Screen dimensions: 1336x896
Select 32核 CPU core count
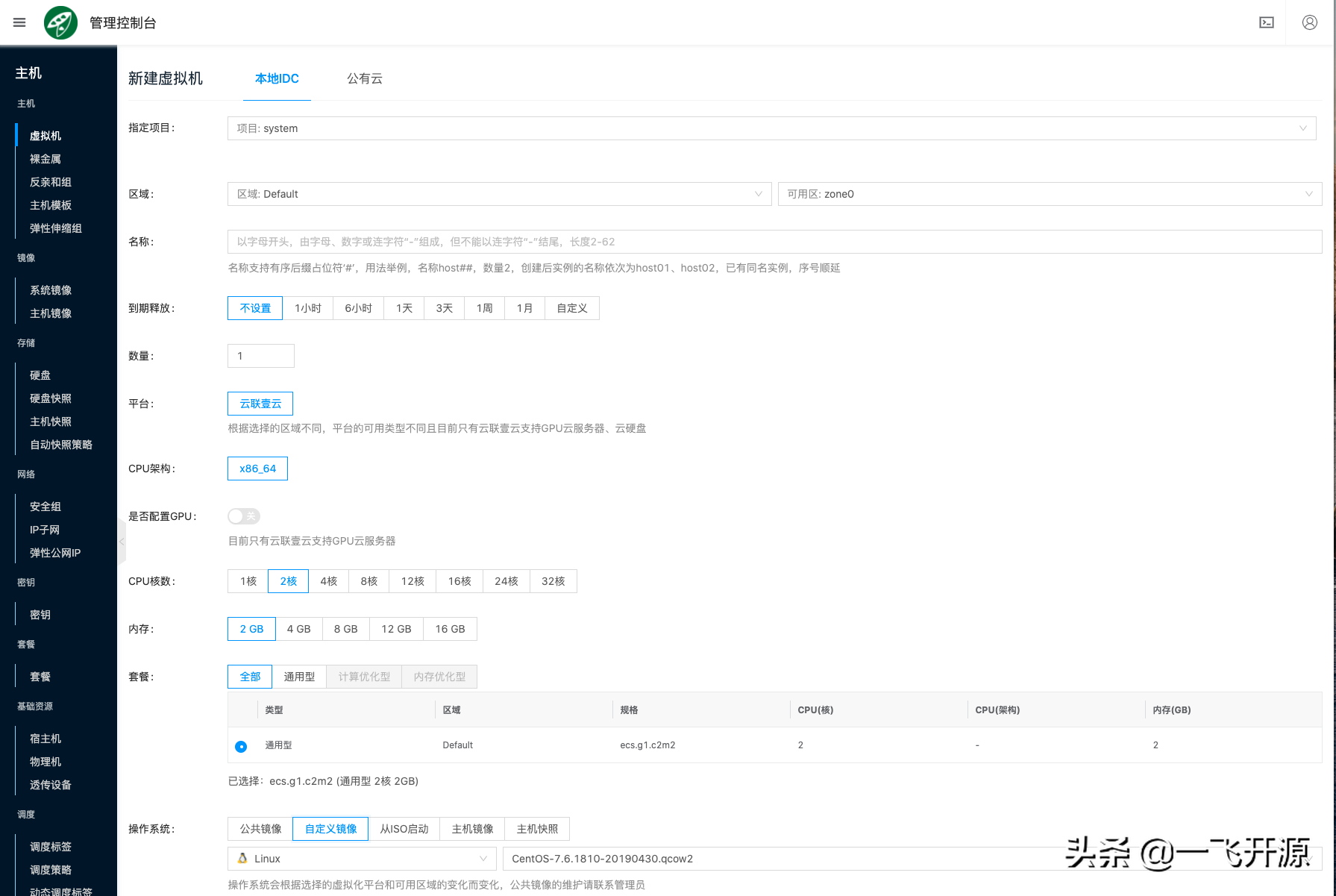pyautogui.click(x=553, y=581)
